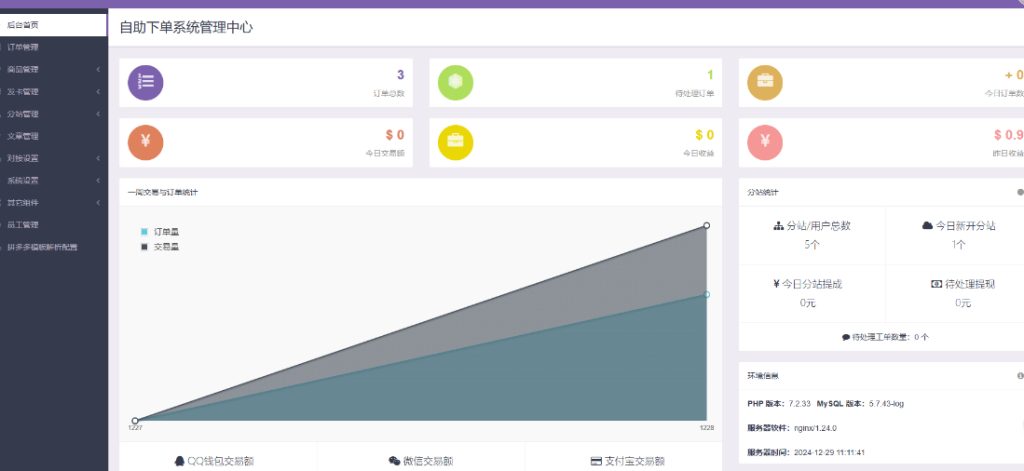Click the yellow briefcase icon for 今日收益
Image resolution: width=1024 pixels, height=471 pixels.
[x=455, y=142]
